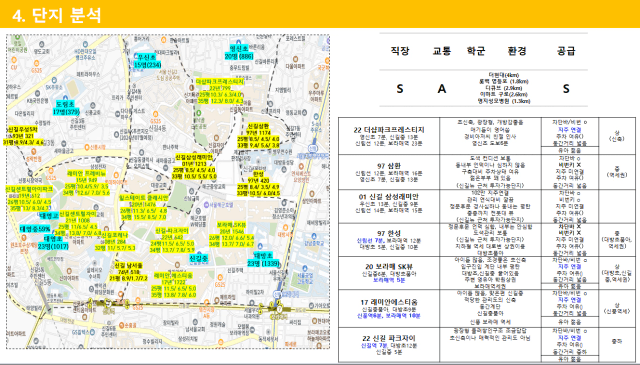This screenshot has height=365, width=640.
Task: Click the '신길삼환 97년 1174' map label
Action: pyautogui.click(x=259, y=129)
